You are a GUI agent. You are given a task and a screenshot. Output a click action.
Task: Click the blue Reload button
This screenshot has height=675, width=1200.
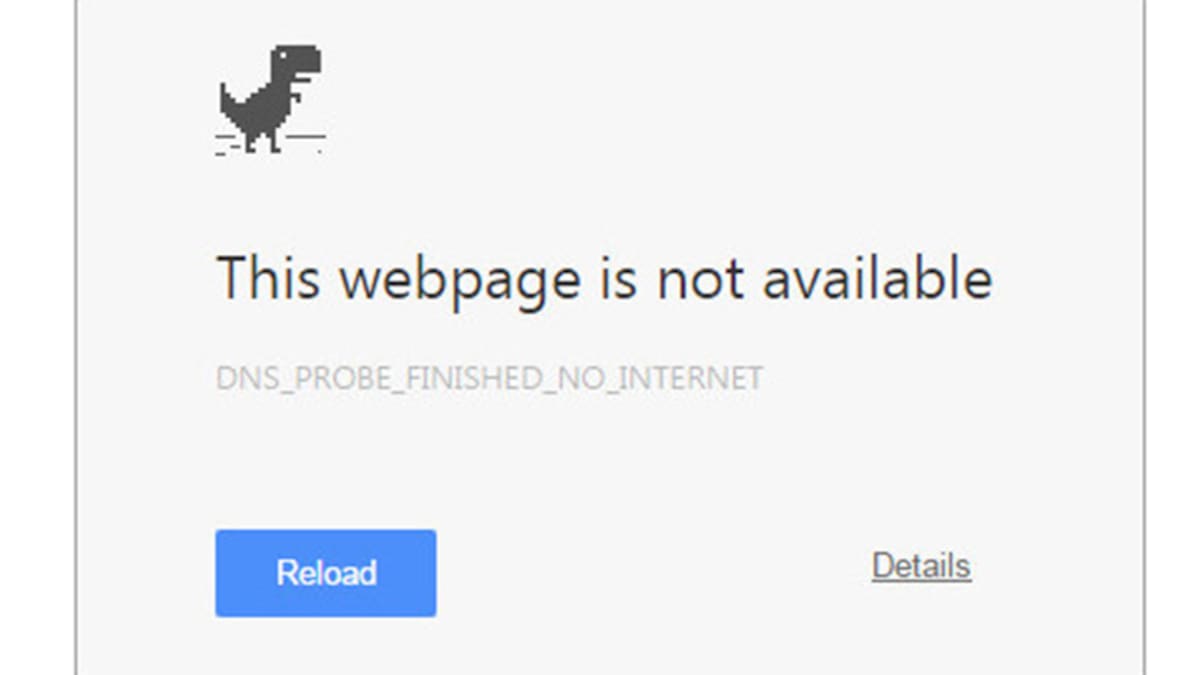(x=325, y=573)
